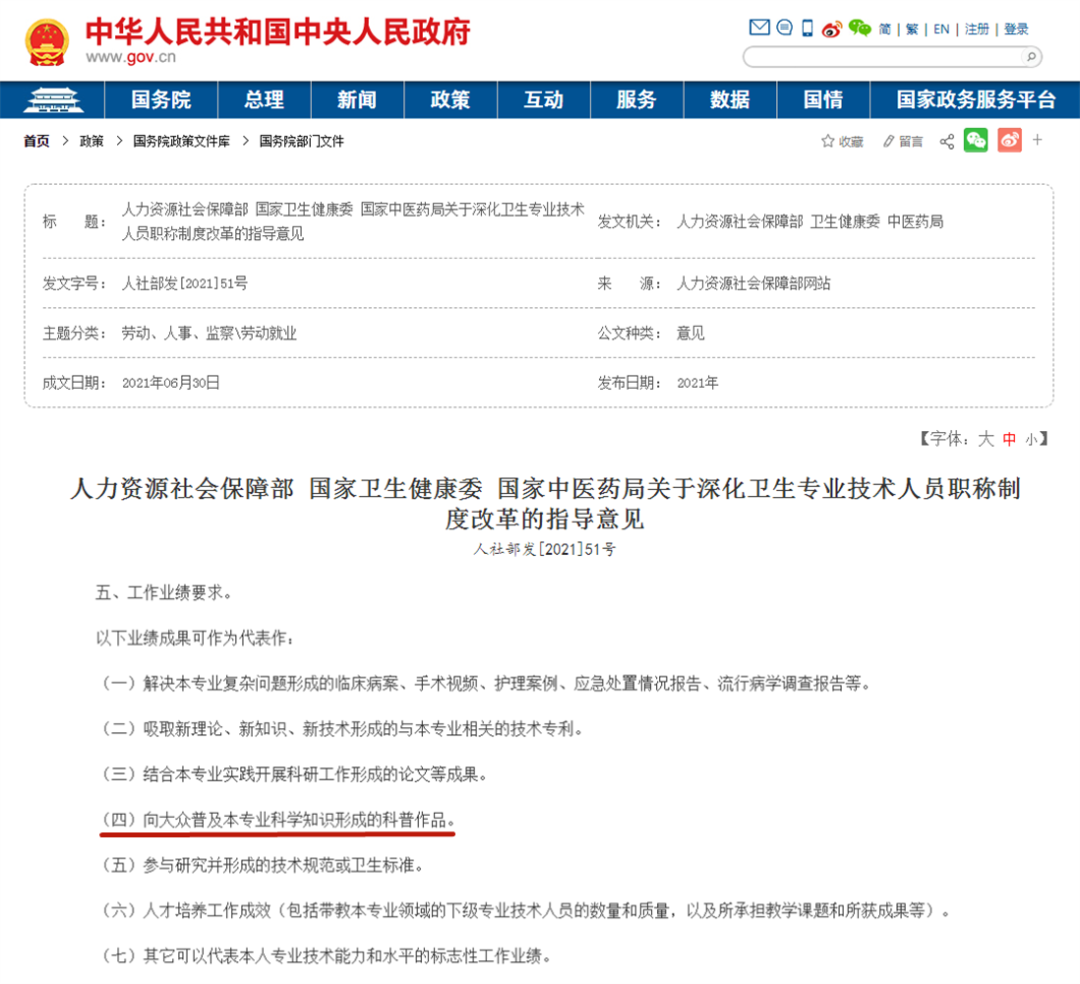Screen dimensions: 1080x984
Task: Switch font size to 小
Action: [x=1031, y=438]
